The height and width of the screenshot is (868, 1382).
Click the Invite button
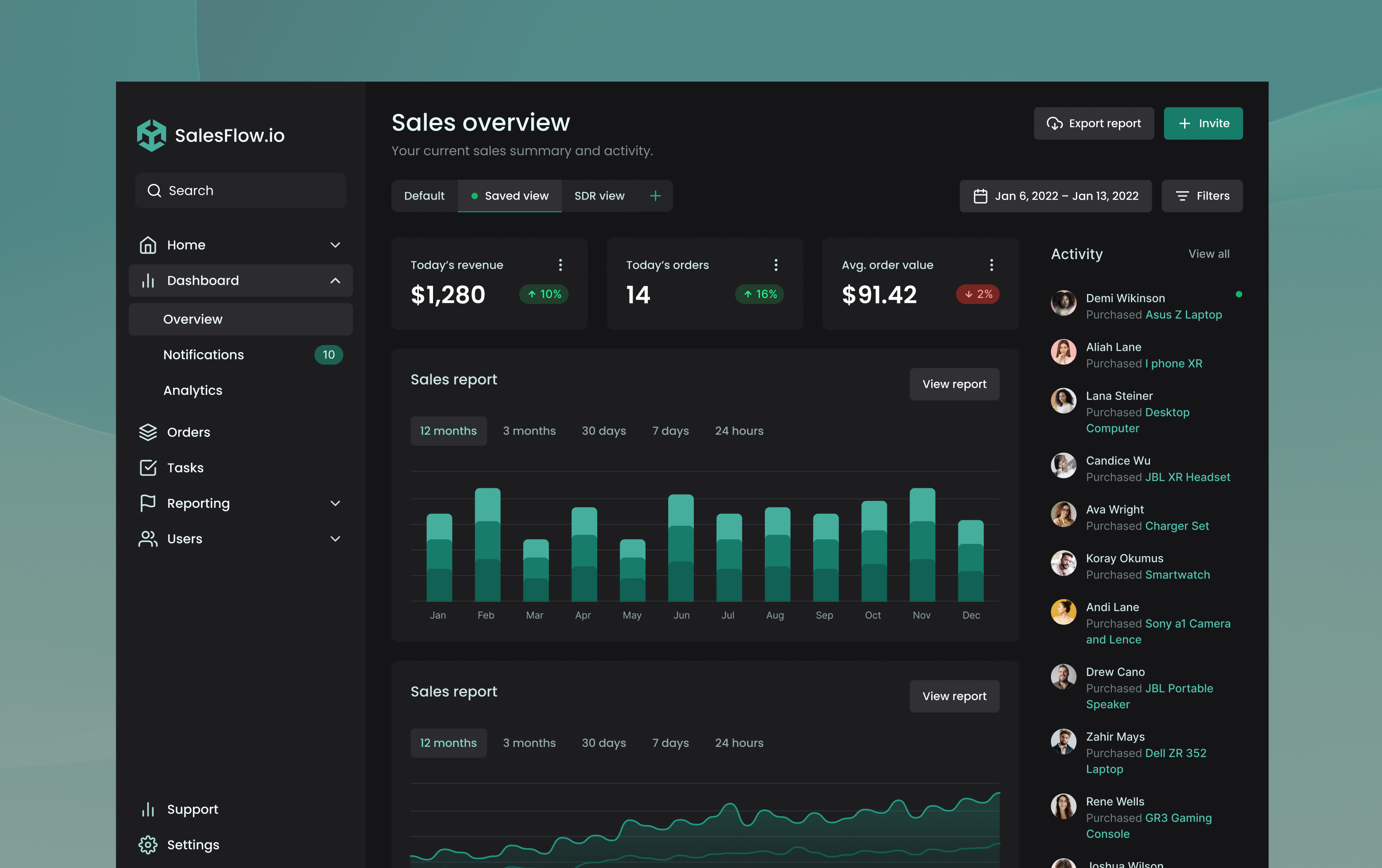click(x=1203, y=123)
